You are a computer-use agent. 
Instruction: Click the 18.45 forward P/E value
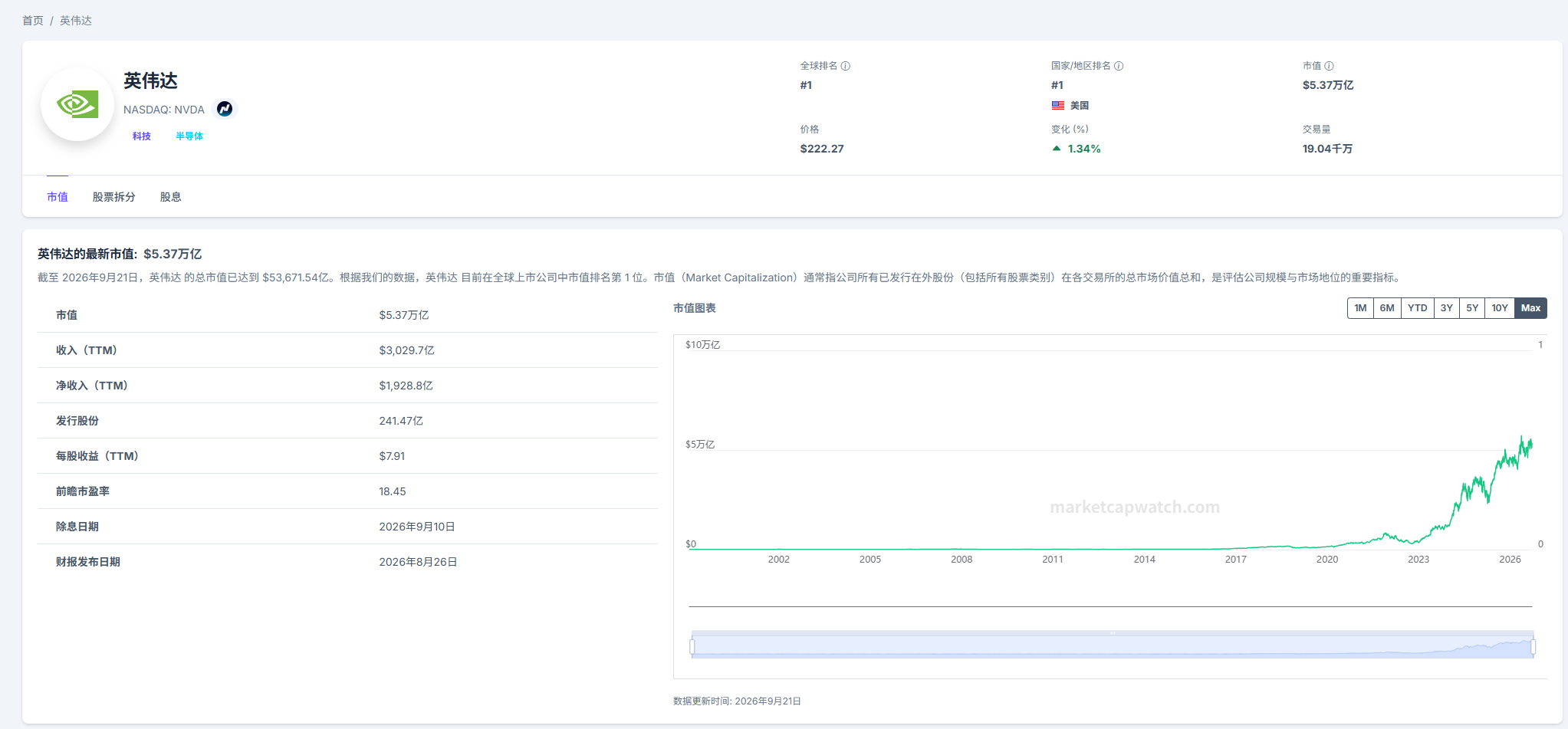[393, 491]
